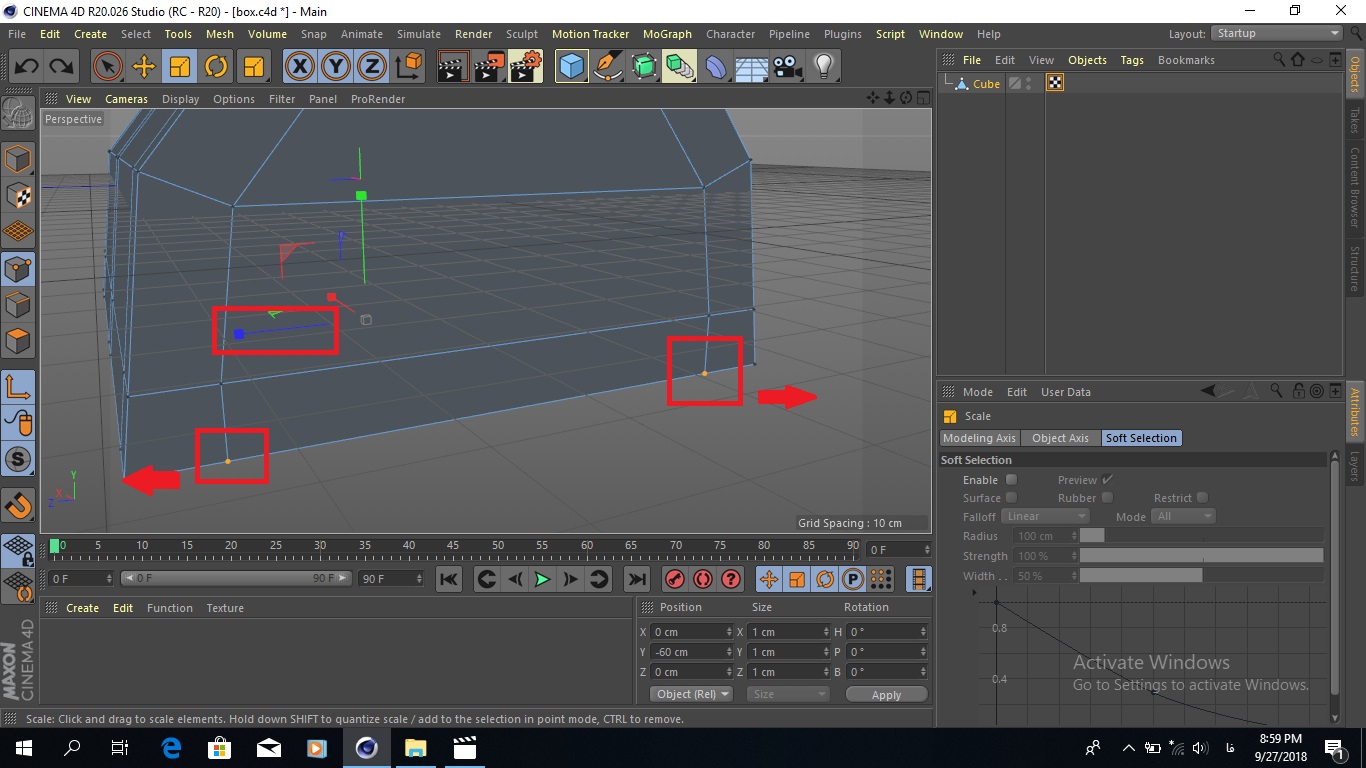Viewport: 1366px width, 768px height.
Task: Open the Mode All dropdown
Action: click(1183, 516)
